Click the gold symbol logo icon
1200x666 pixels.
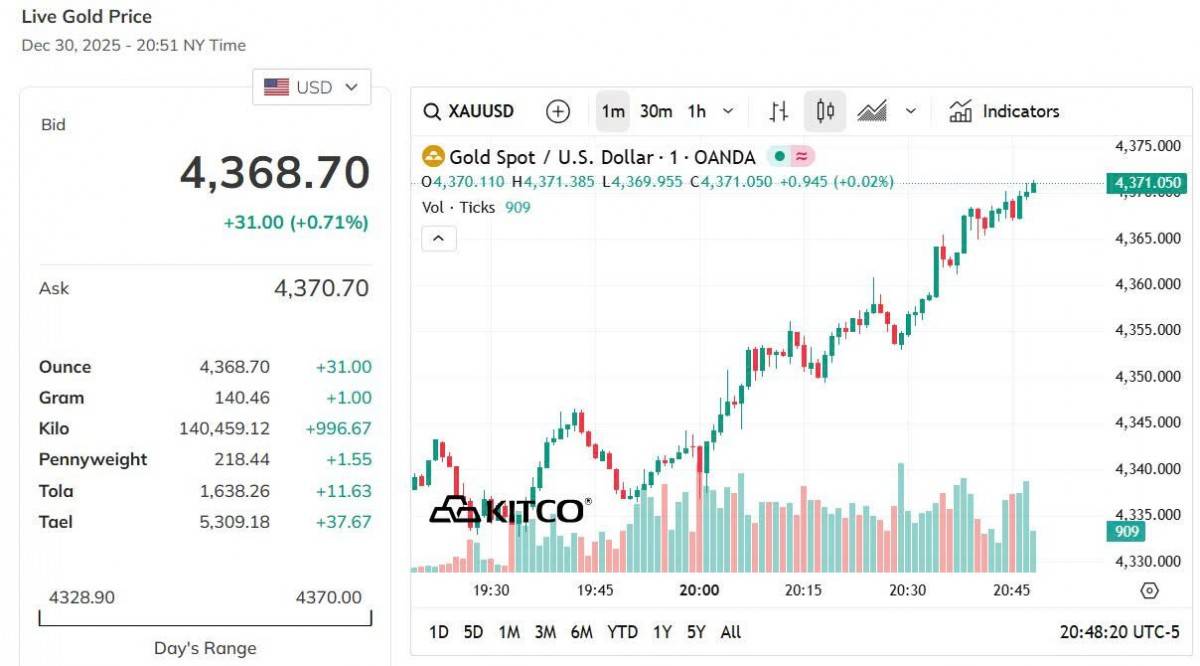pos(433,156)
